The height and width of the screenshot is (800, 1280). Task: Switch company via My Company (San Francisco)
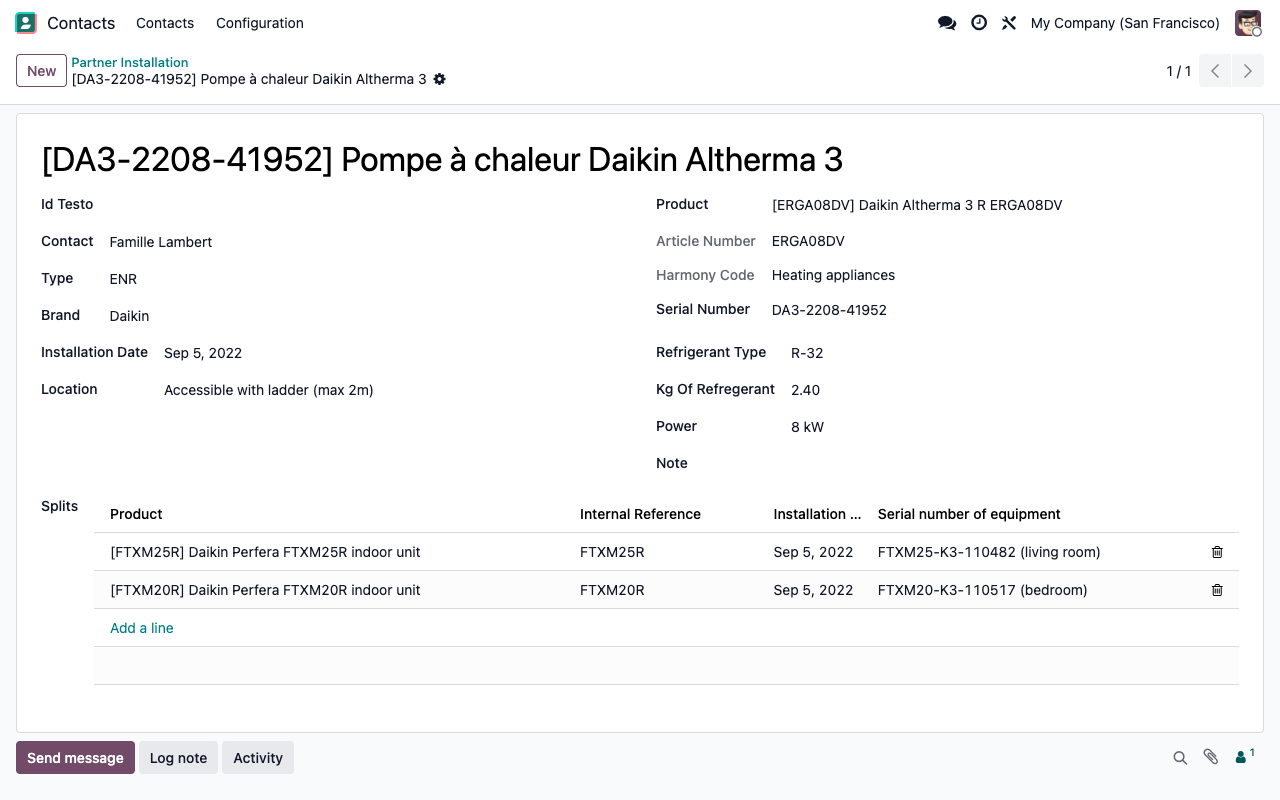coord(1125,23)
